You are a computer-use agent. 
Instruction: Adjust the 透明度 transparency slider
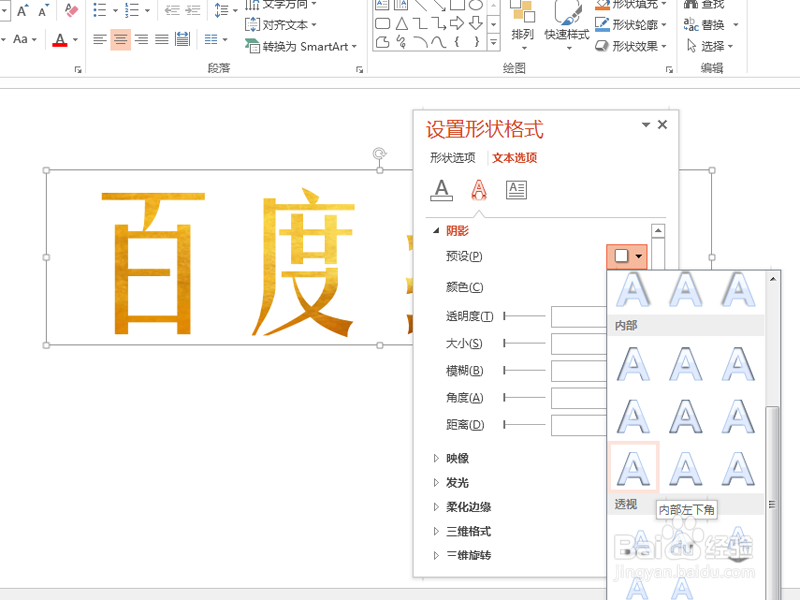pyautogui.click(x=524, y=316)
